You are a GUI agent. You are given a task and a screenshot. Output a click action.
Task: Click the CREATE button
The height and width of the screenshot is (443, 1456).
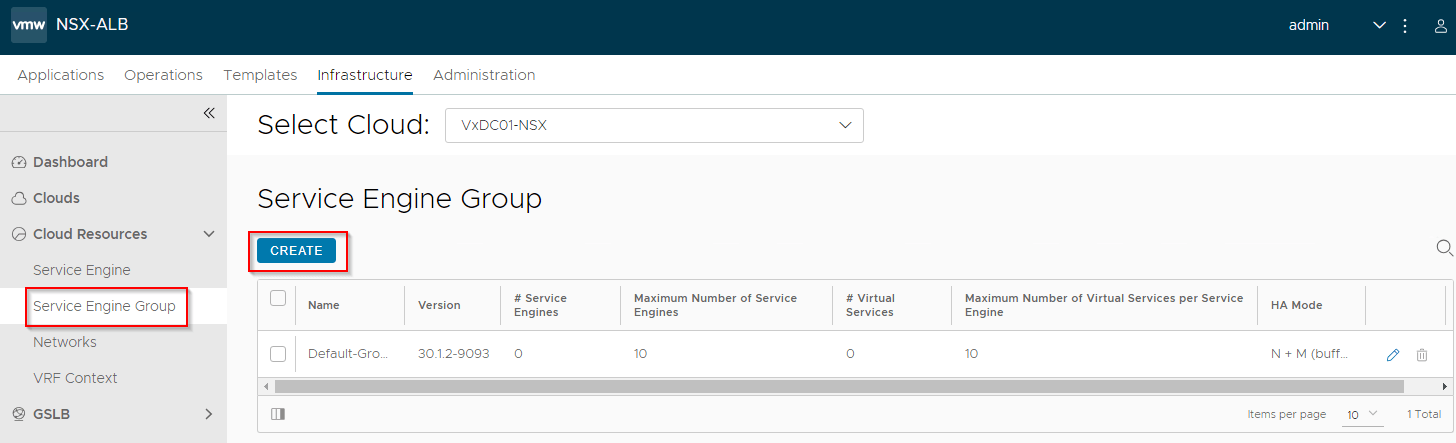tap(296, 251)
